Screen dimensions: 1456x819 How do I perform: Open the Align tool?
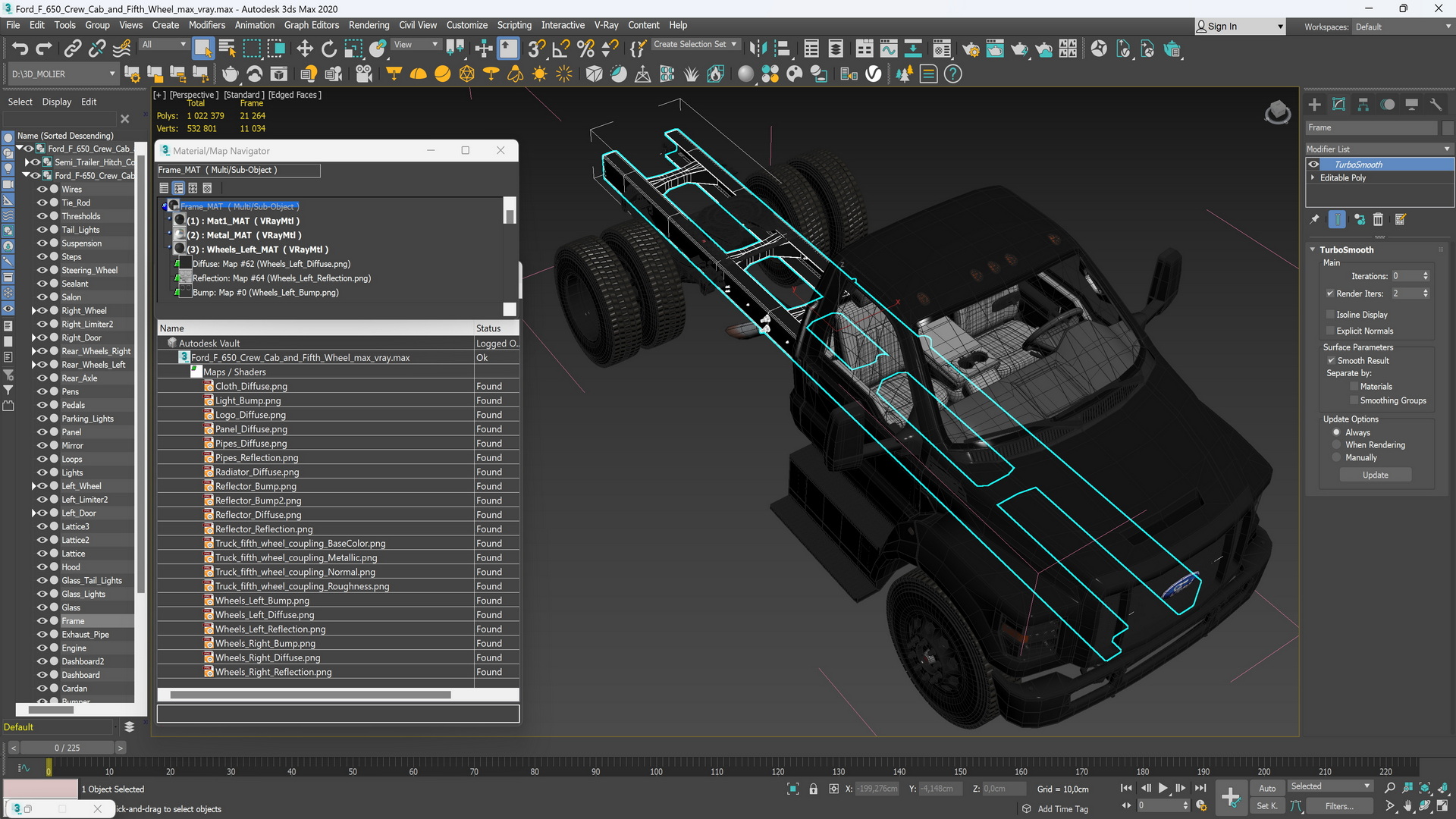pos(782,49)
